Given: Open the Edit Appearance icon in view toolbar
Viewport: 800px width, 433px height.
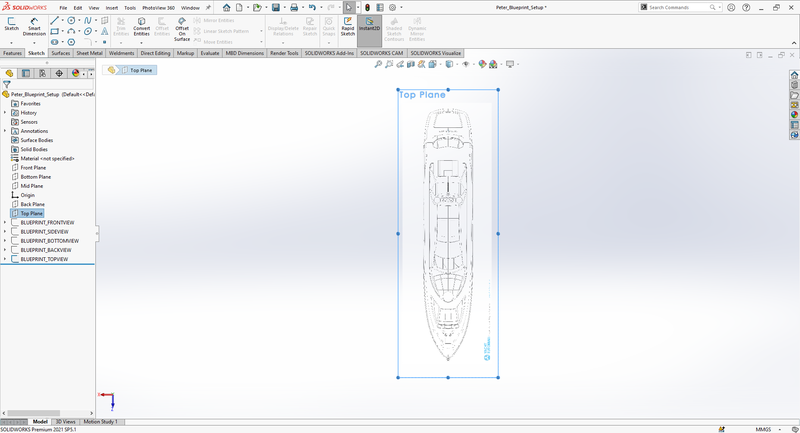Looking at the screenshot, I should [x=482, y=64].
